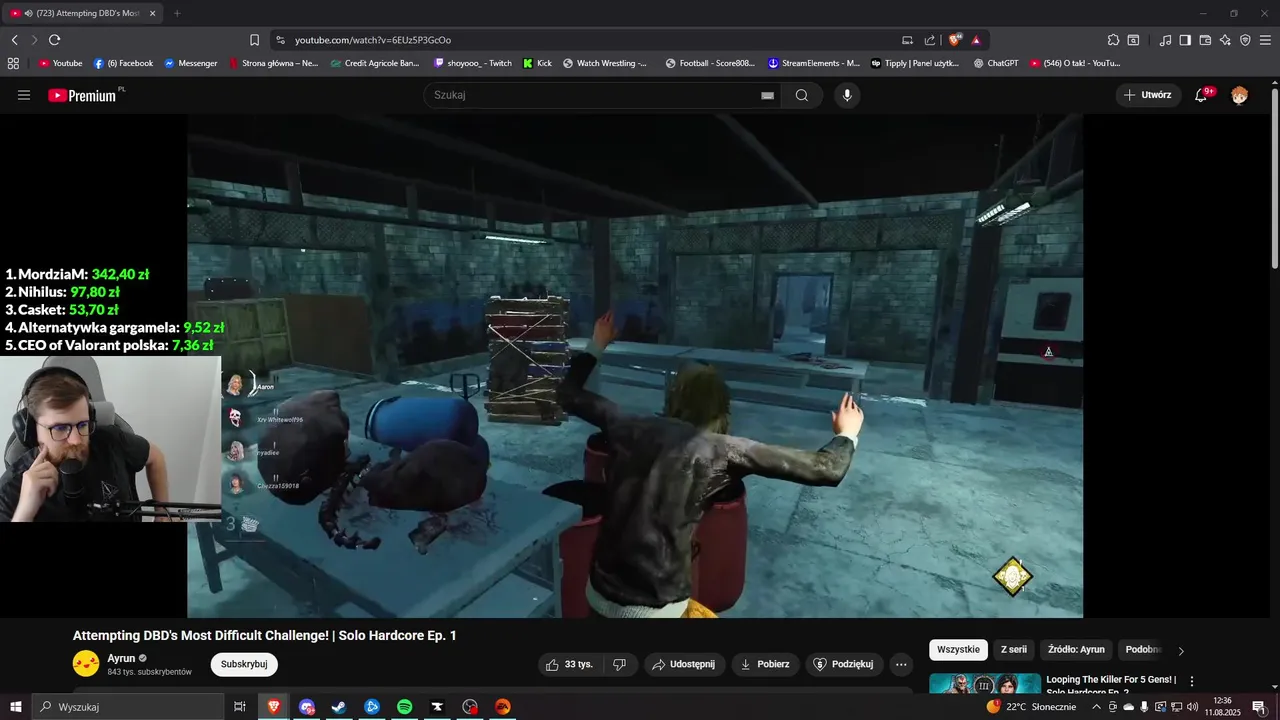Open Brave main menu hamburger
The width and height of the screenshot is (1280, 720).
(1265, 40)
